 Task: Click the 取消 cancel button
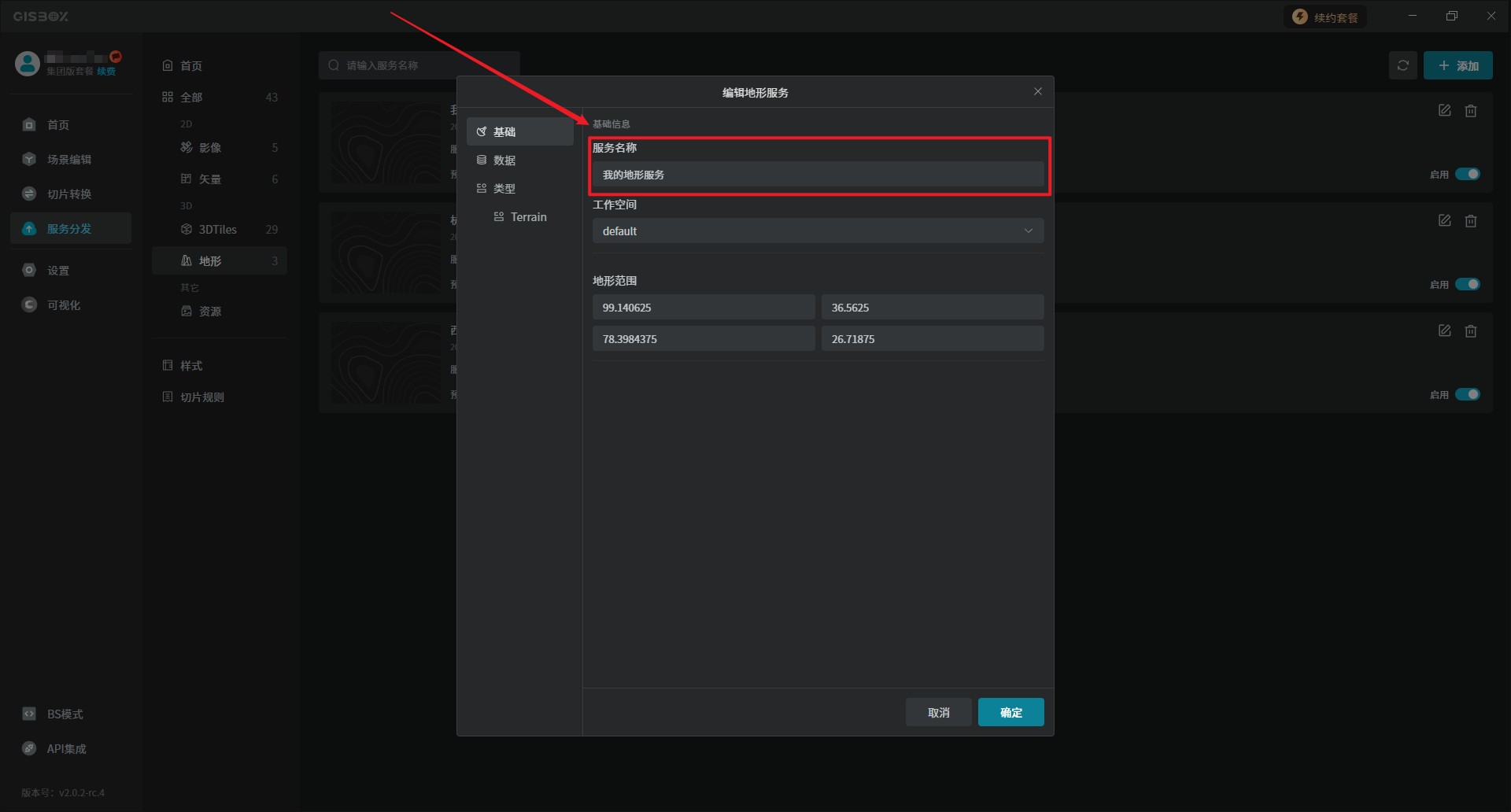(x=938, y=713)
